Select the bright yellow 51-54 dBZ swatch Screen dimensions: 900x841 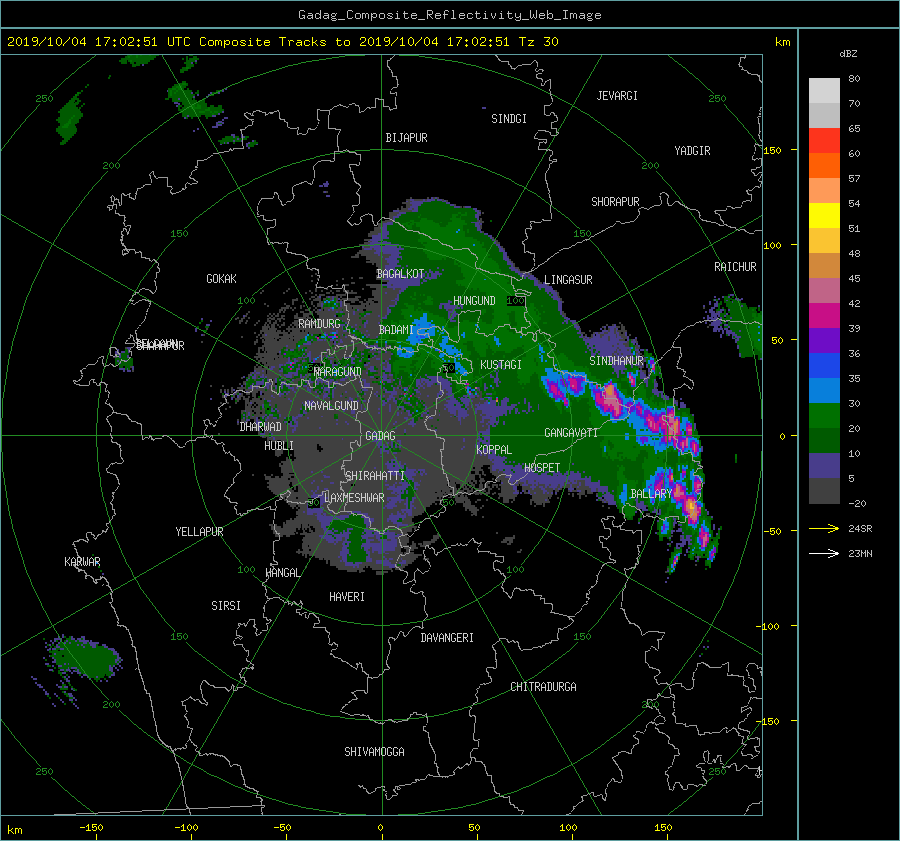824,215
